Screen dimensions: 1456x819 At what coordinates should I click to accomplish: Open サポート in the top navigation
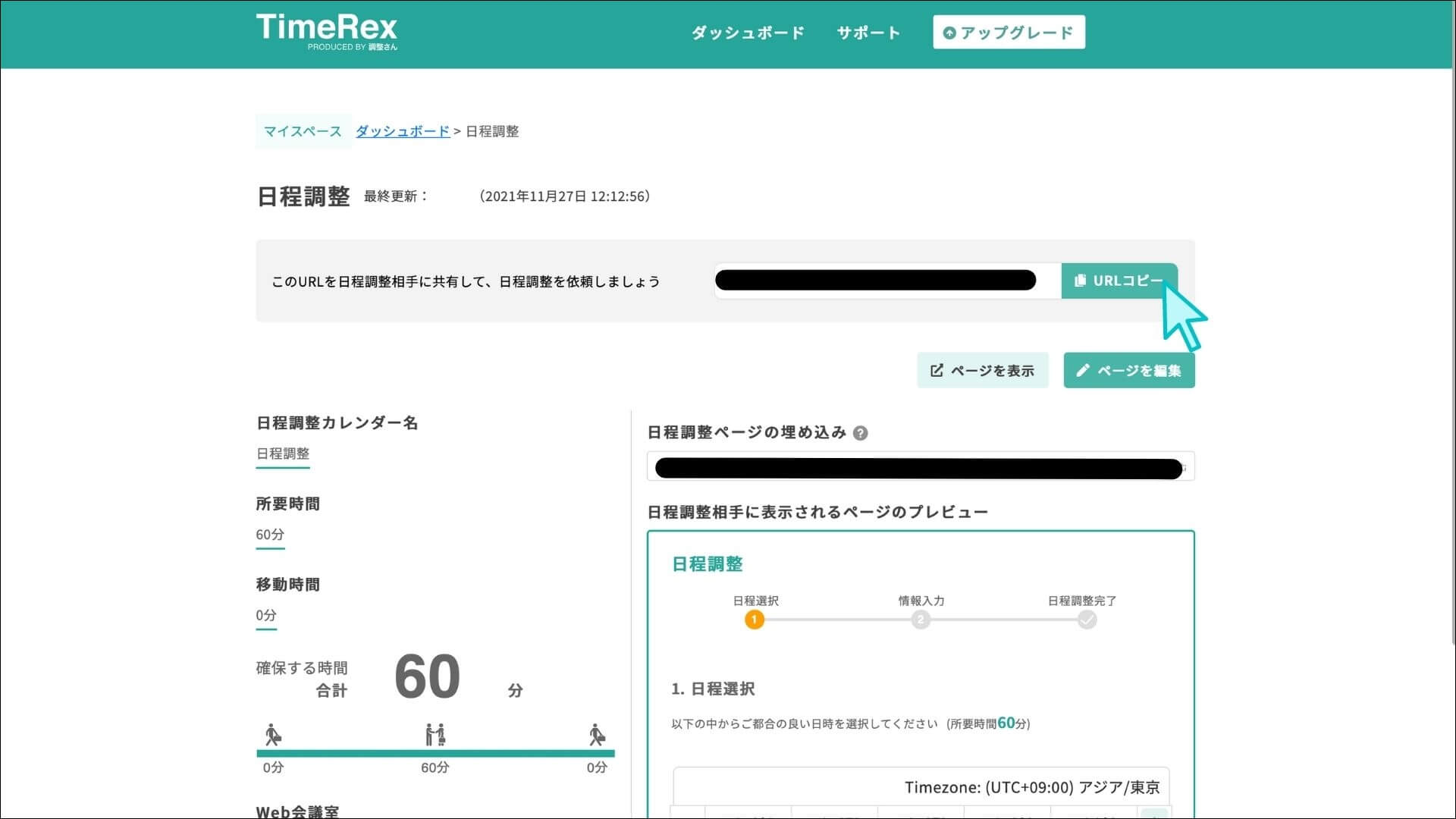pos(868,32)
